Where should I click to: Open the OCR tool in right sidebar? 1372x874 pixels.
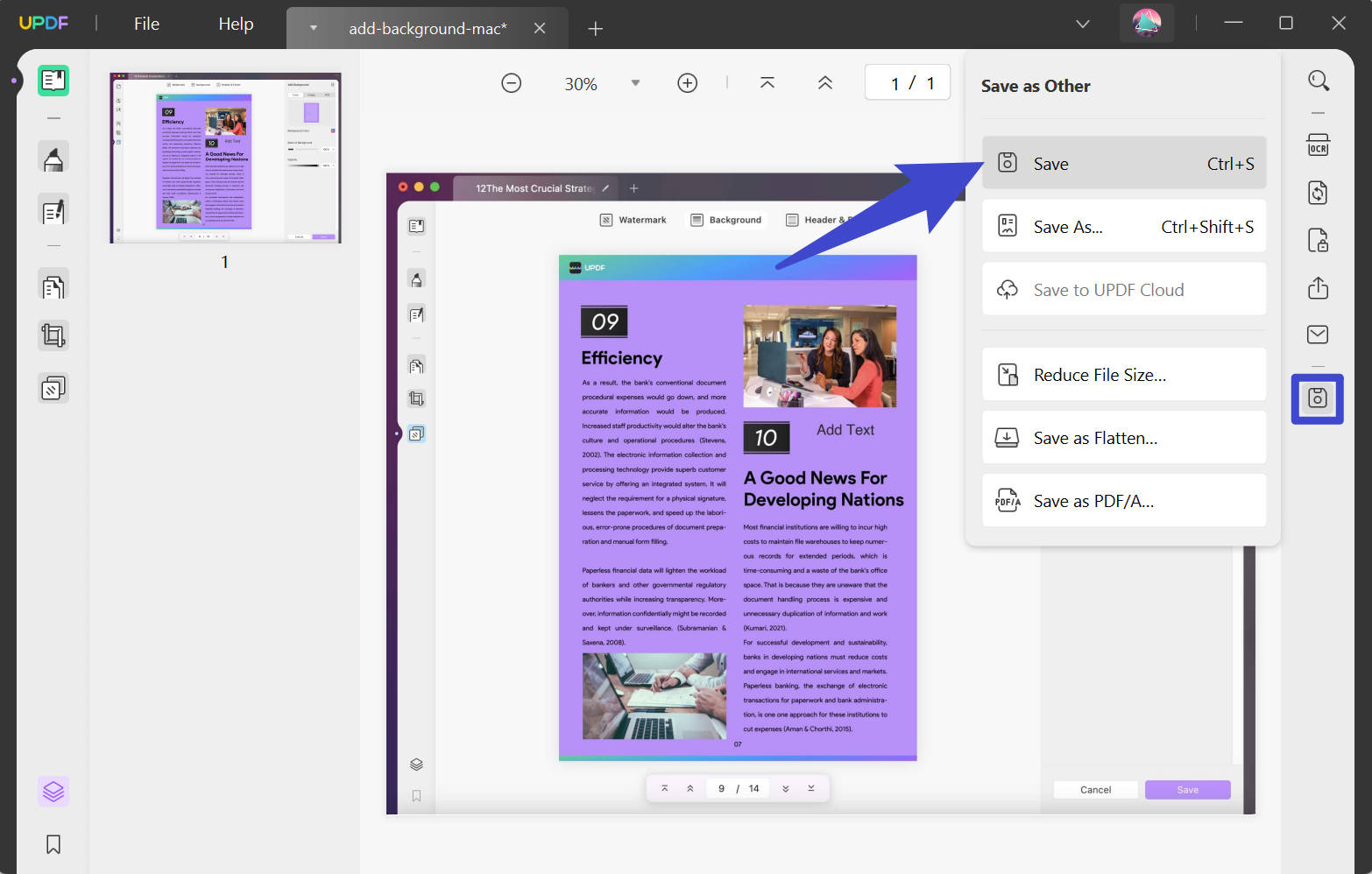[1319, 145]
